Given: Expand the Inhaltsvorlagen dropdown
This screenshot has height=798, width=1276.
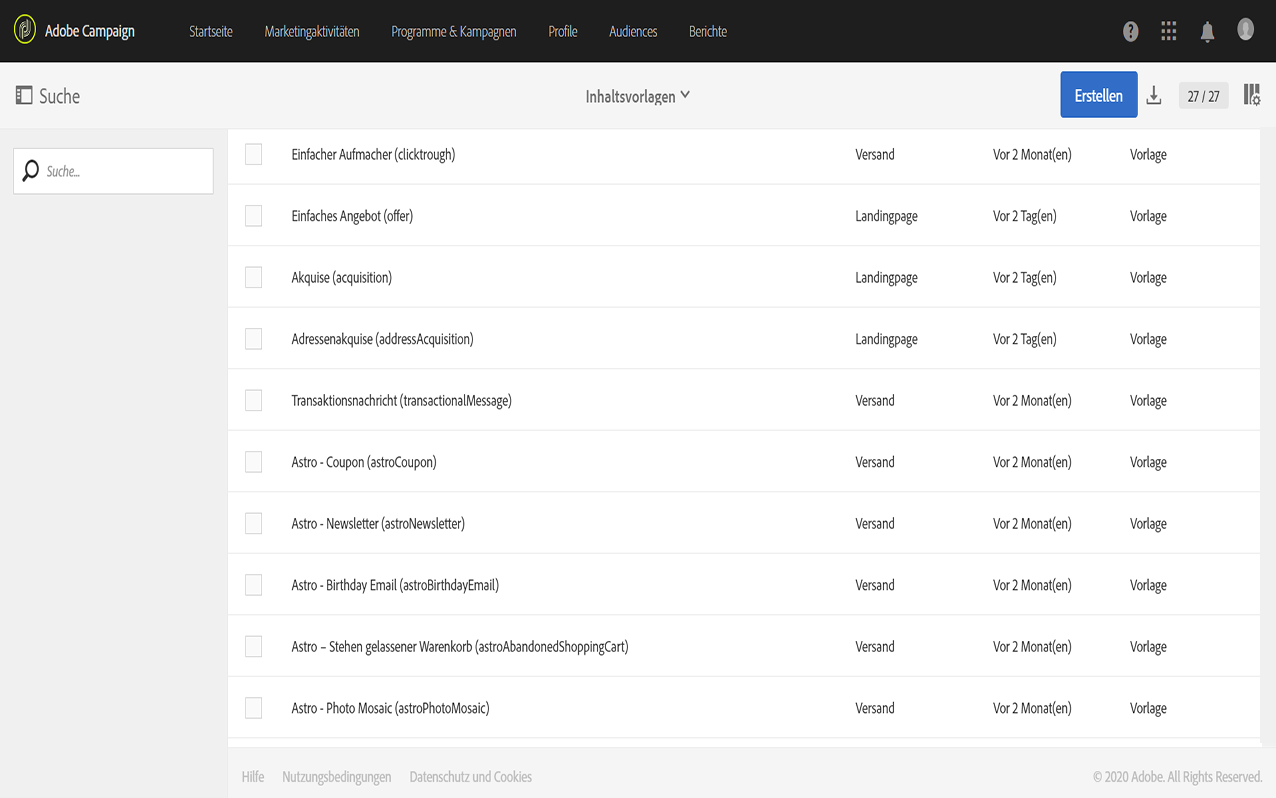Looking at the screenshot, I should click(638, 96).
